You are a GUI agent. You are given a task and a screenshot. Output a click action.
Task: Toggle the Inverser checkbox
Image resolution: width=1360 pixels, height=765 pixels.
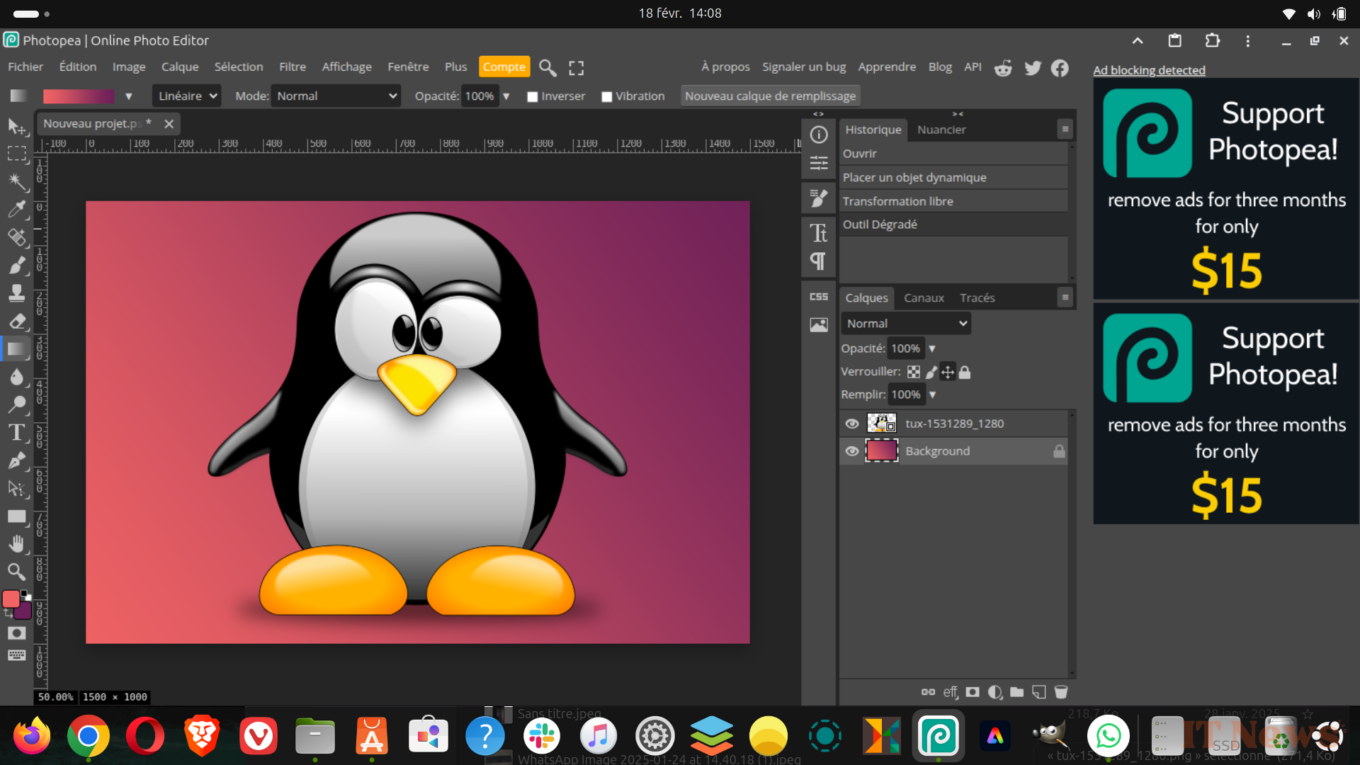pyautogui.click(x=533, y=97)
